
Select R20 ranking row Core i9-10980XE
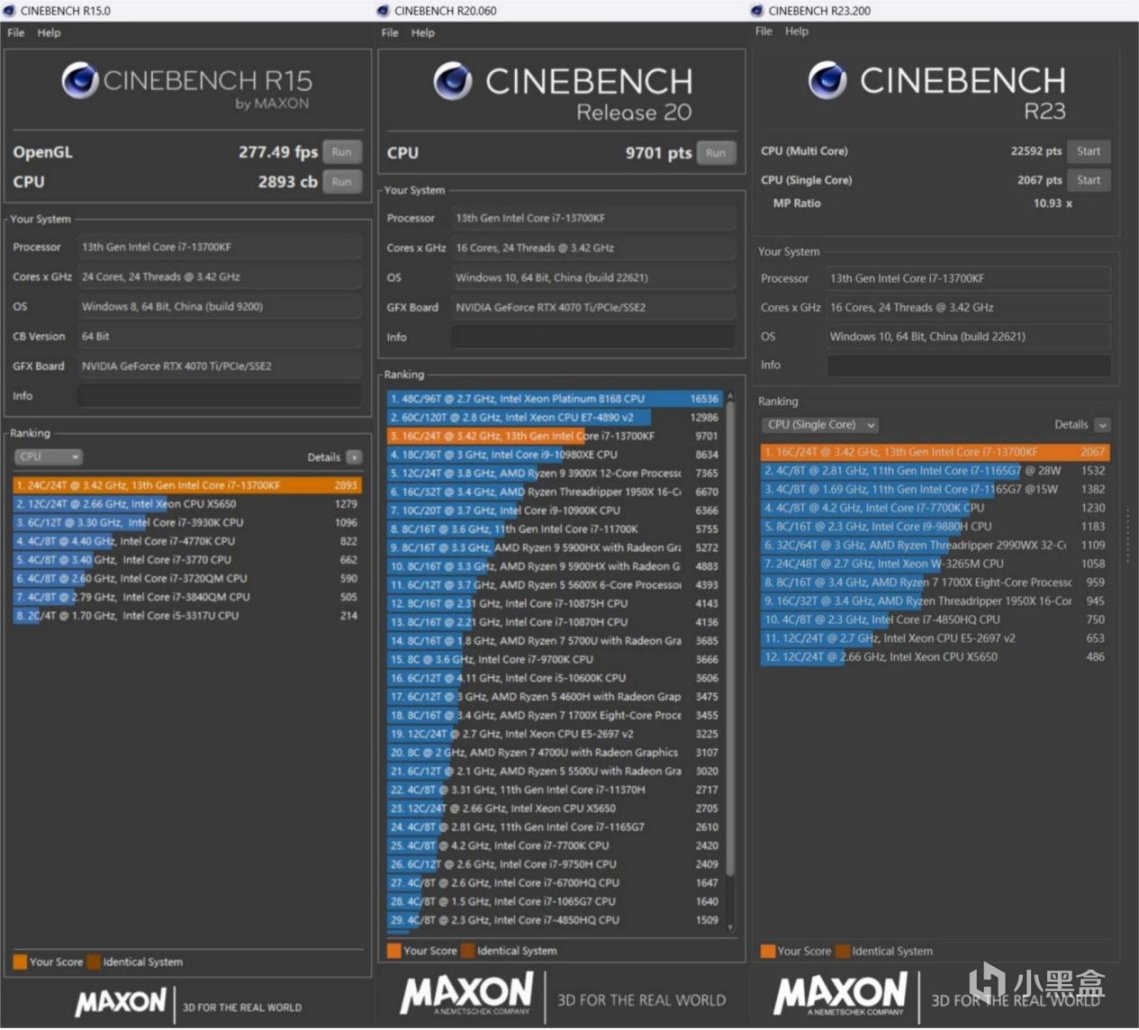click(x=554, y=455)
